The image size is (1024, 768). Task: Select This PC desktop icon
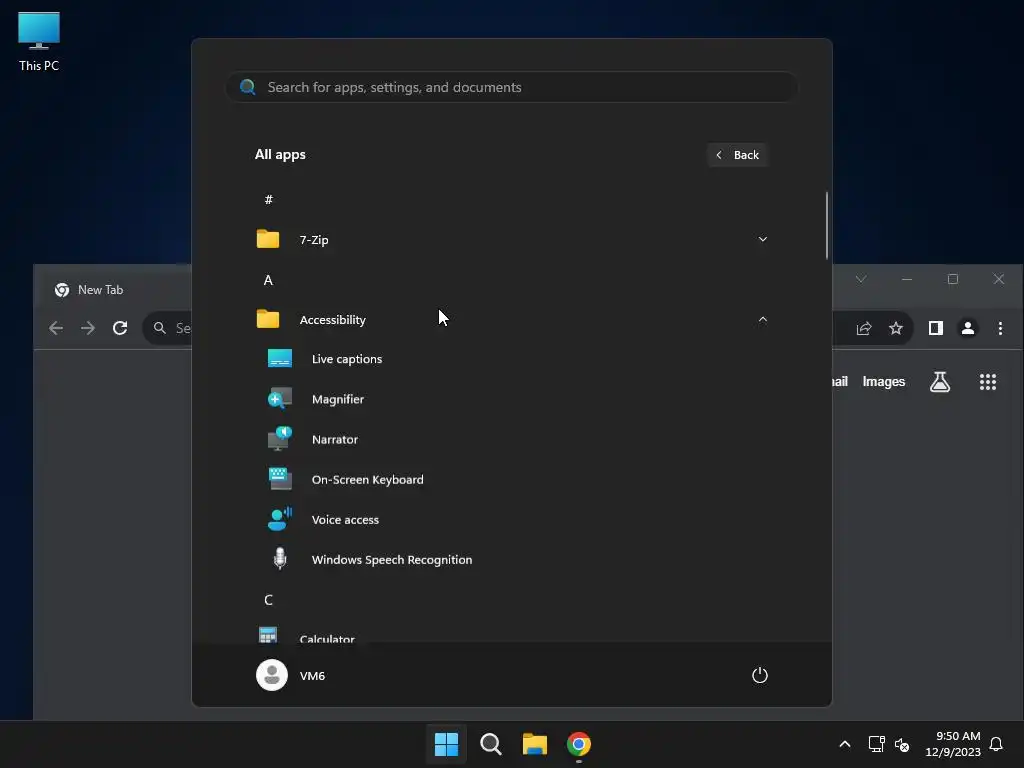pyautogui.click(x=39, y=42)
